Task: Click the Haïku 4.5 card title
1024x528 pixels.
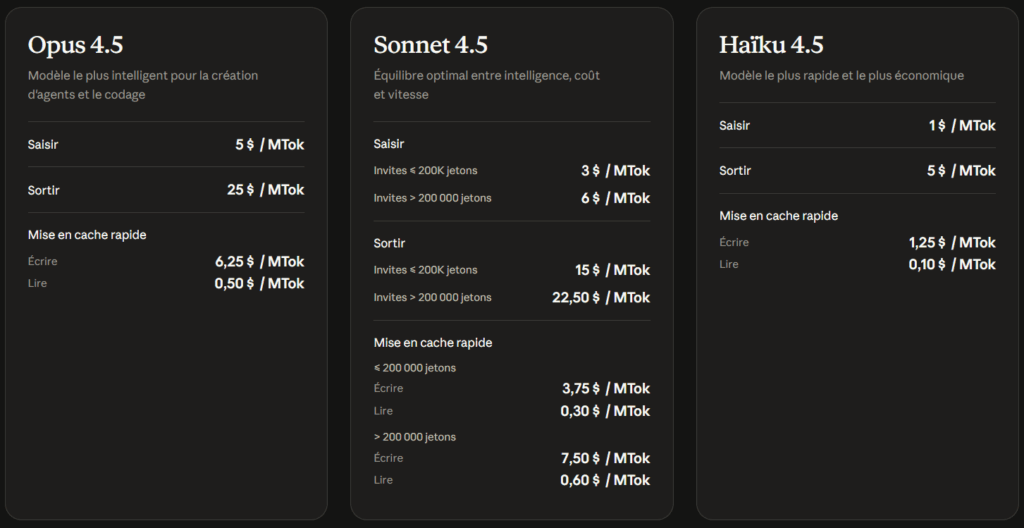Action: point(772,45)
